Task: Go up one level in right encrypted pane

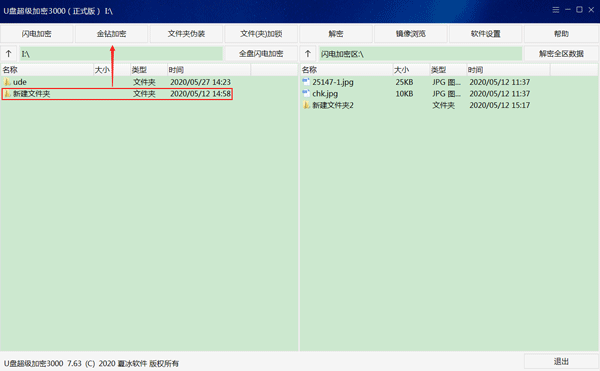Action: pos(308,54)
